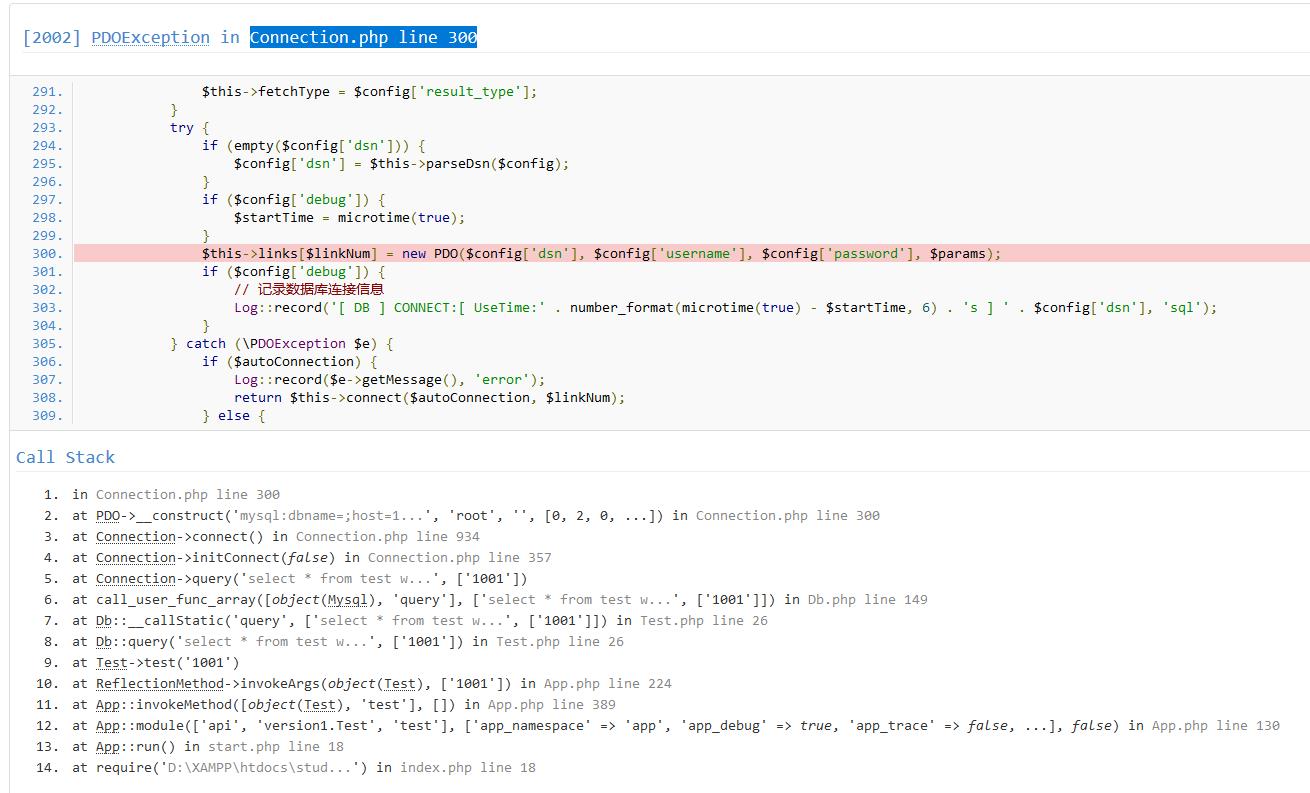Click the return connect line 308
This screenshot has height=793, width=1310.
point(430,397)
